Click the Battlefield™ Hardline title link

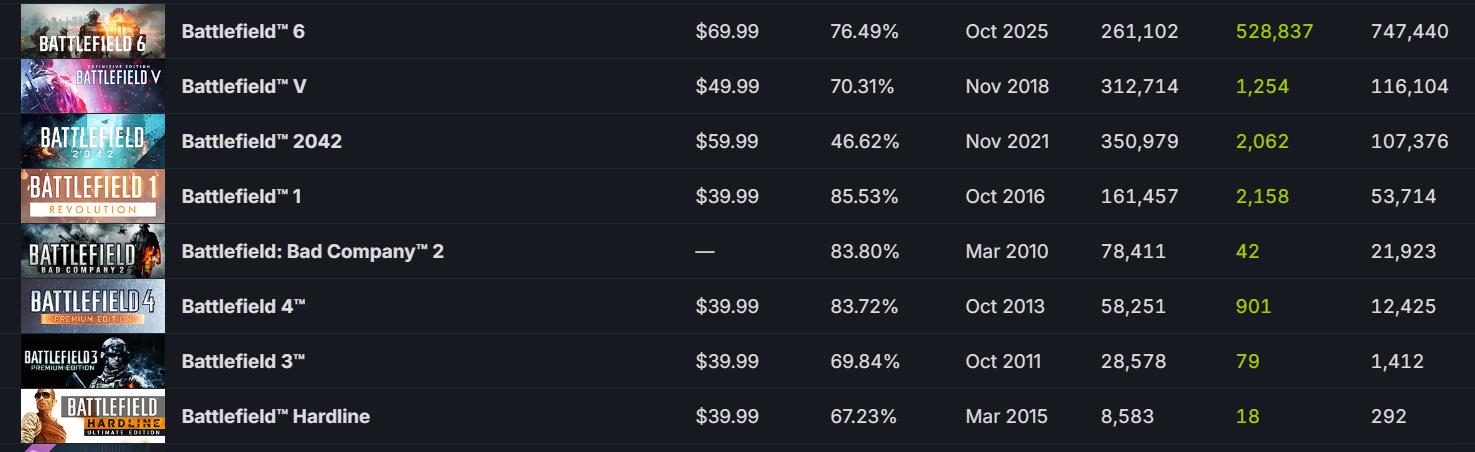pos(276,416)
